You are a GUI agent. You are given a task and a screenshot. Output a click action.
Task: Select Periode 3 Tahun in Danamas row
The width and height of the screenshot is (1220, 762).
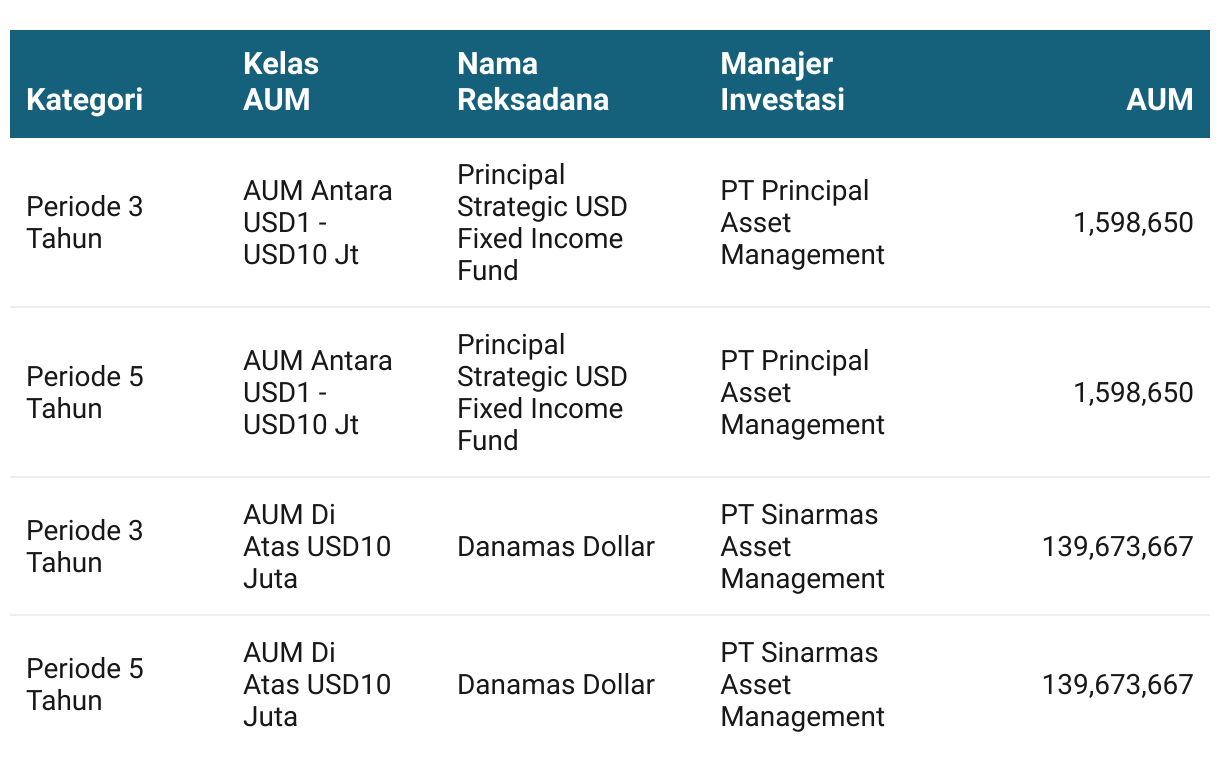[85, 546]
